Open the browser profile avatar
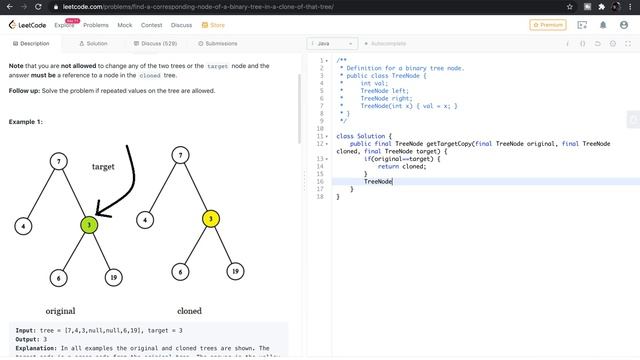640x360 pixels. (x=616, y=7)
